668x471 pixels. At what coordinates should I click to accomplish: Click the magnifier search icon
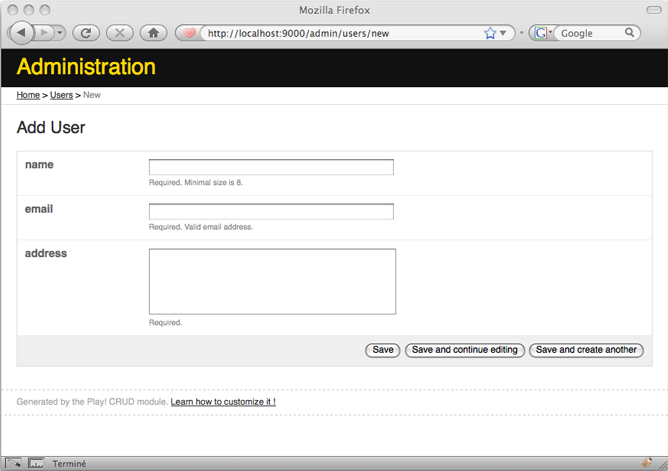tap(630, 33)
